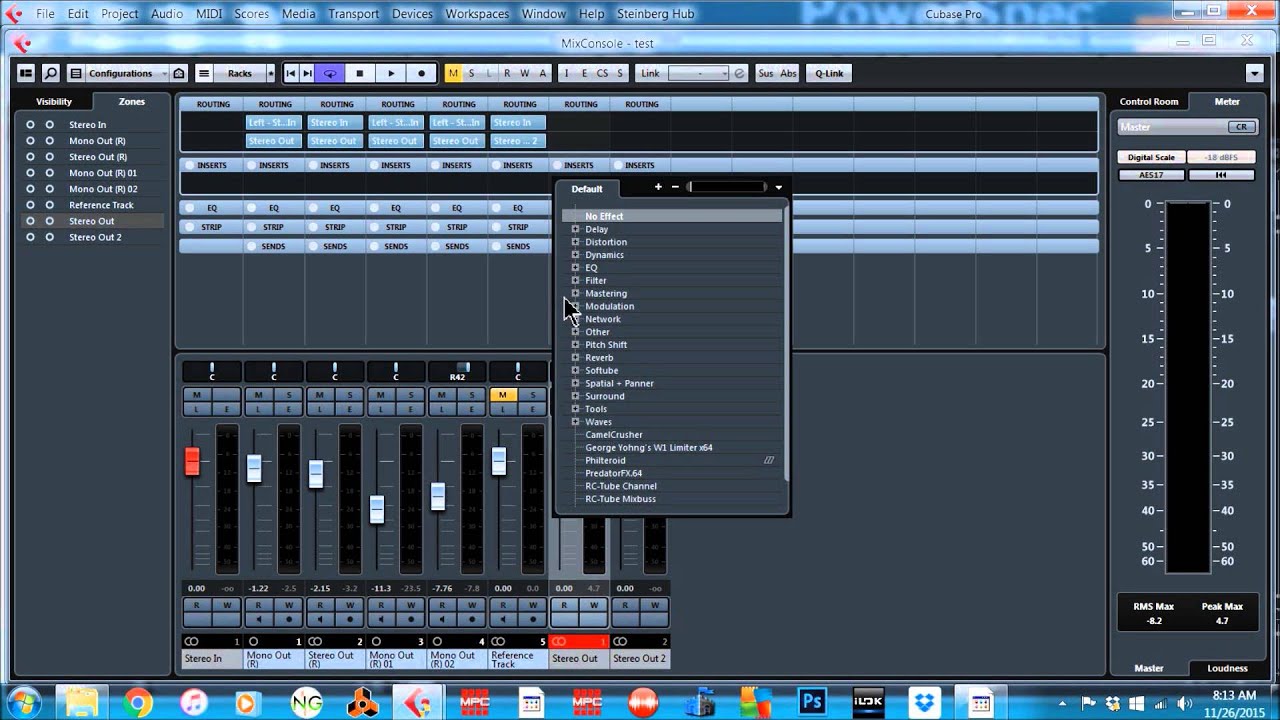Click the go to previous marker transport button
1280x720 pixels.
coord(291,73)
